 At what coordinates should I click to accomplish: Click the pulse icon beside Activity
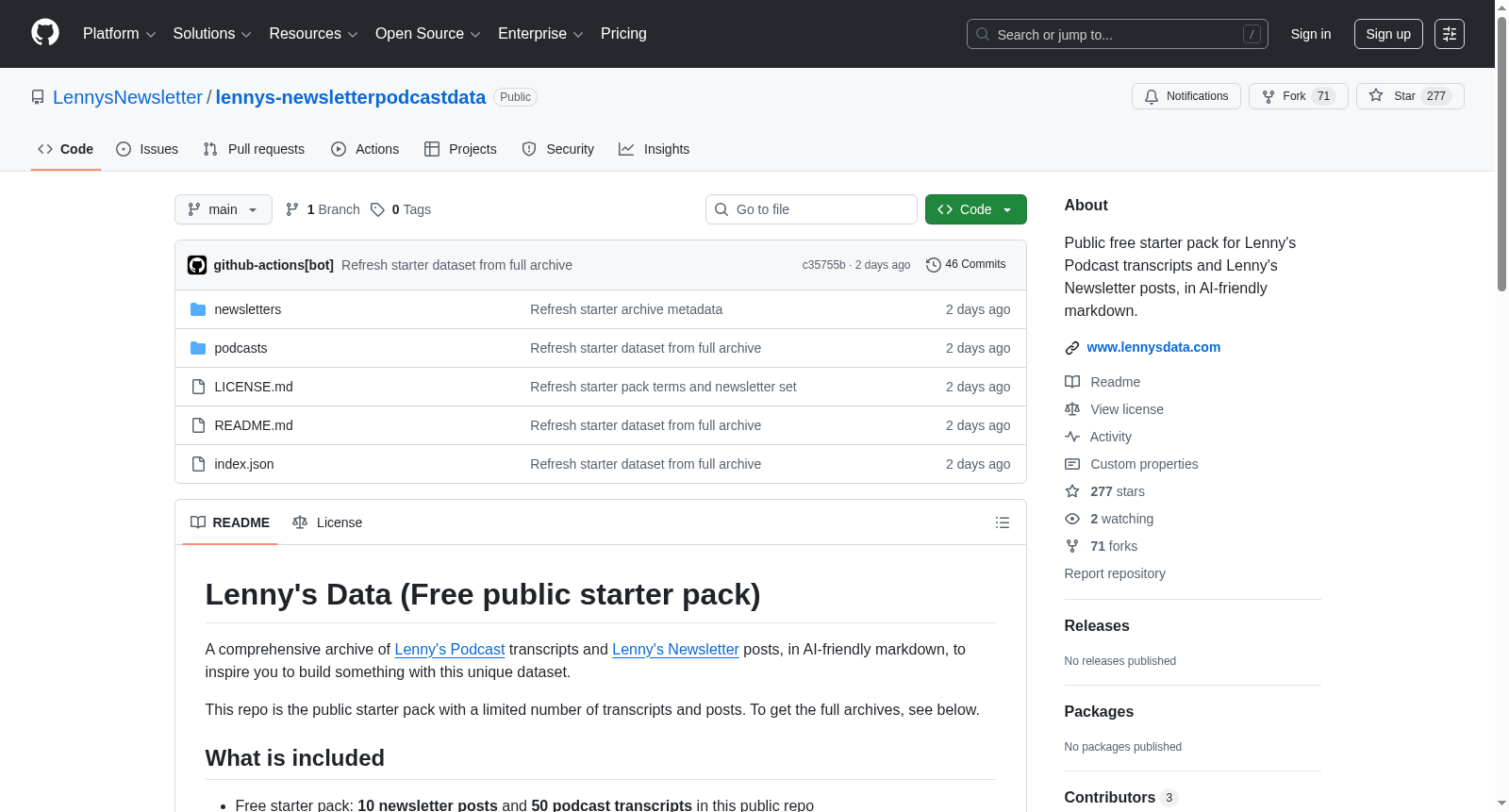(x=1072, y=437)
